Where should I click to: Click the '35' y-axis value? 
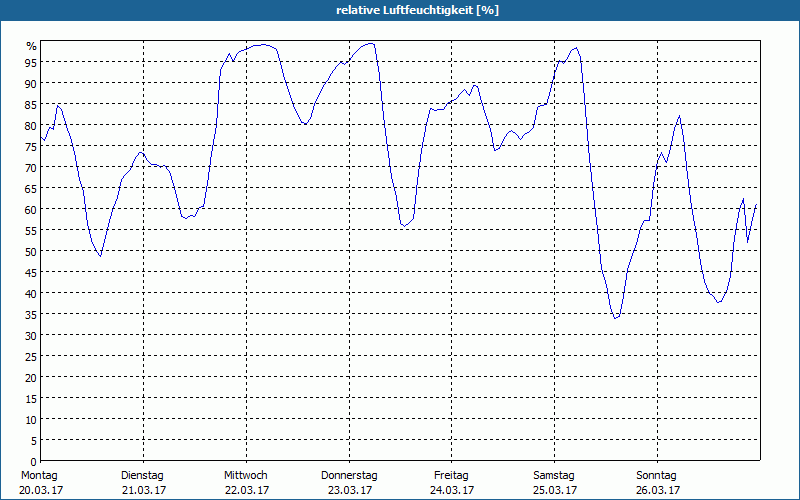[31, 315]
